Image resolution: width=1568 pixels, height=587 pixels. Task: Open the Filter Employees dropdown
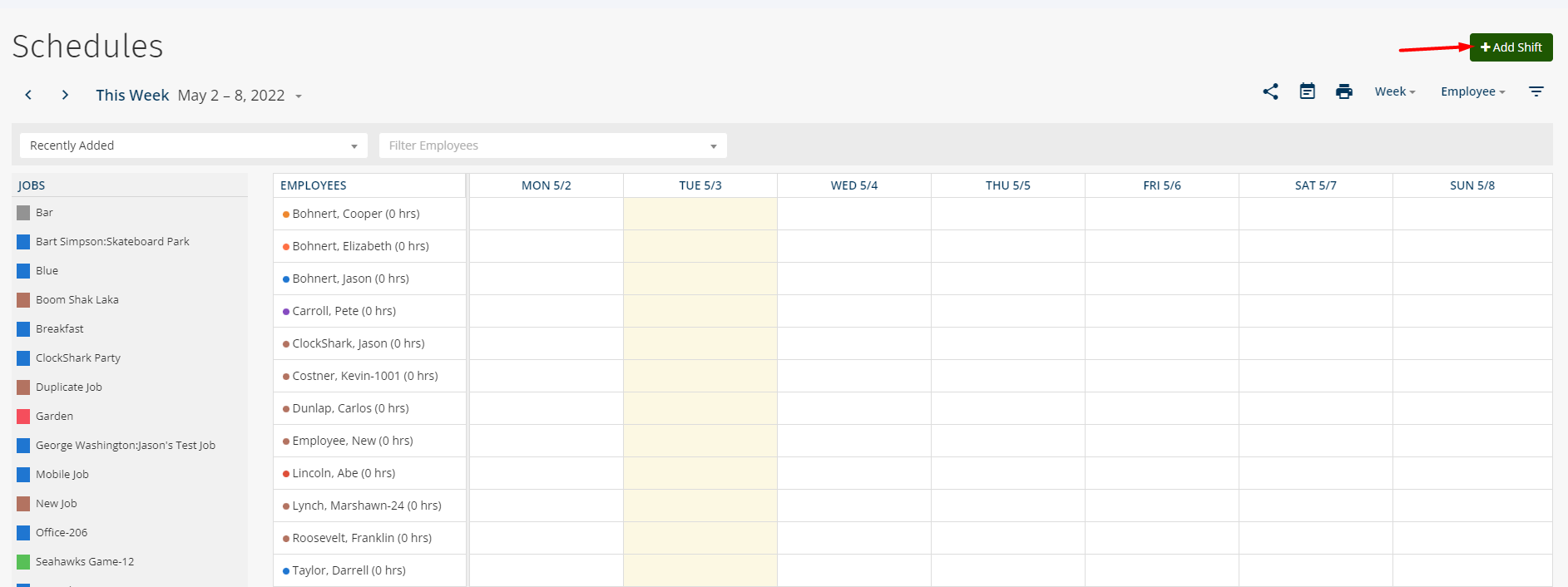pos(553,146)
